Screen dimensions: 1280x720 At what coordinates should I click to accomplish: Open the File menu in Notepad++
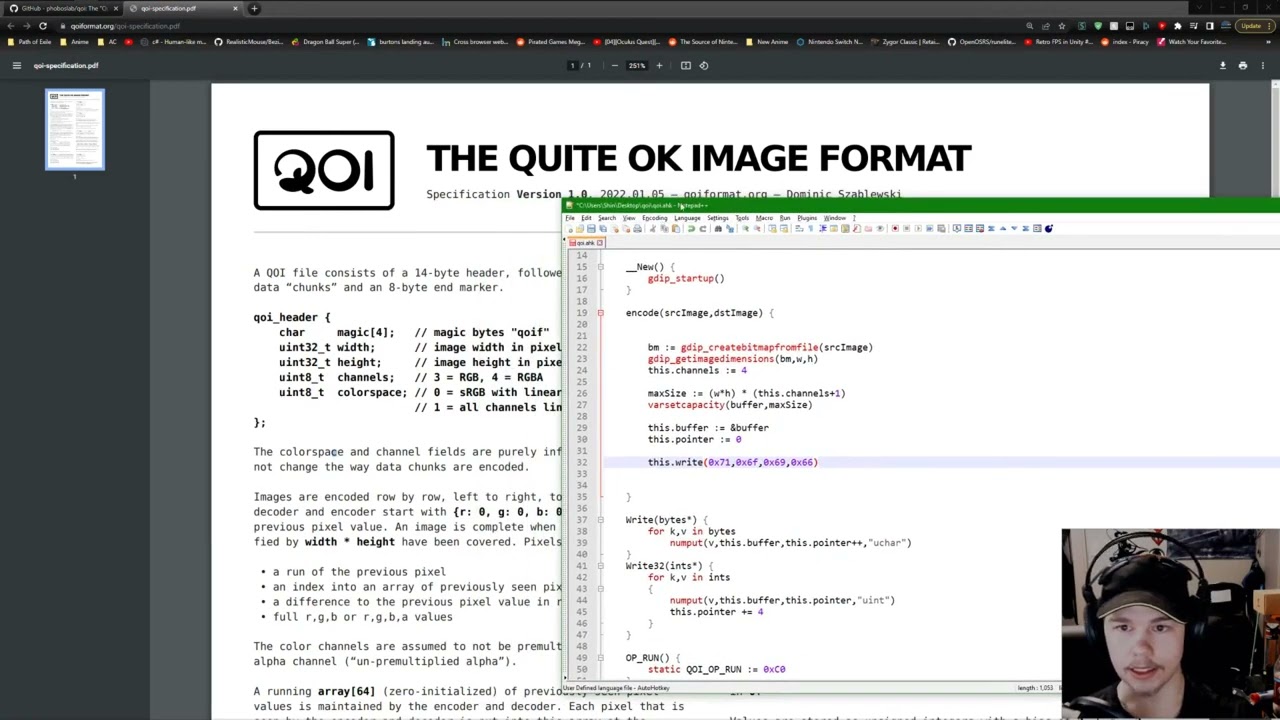(570, 218)
